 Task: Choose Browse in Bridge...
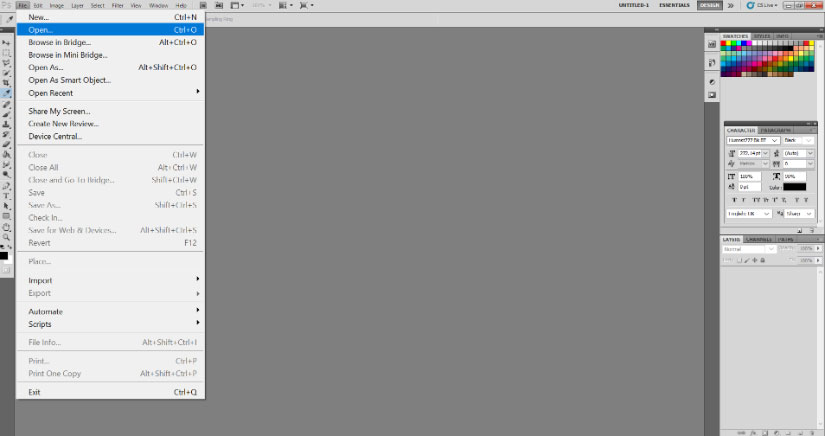point(110,42)
